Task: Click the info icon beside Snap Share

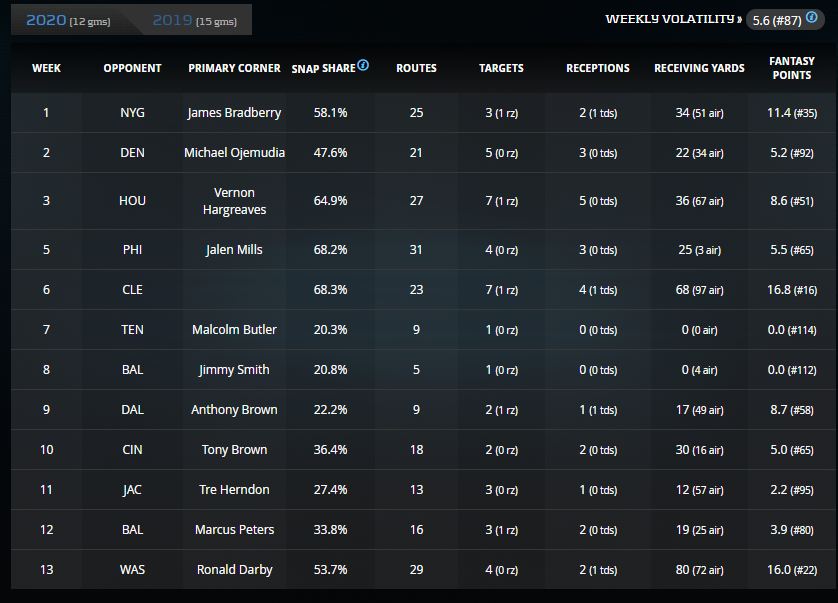Action: tap(363, 66)
